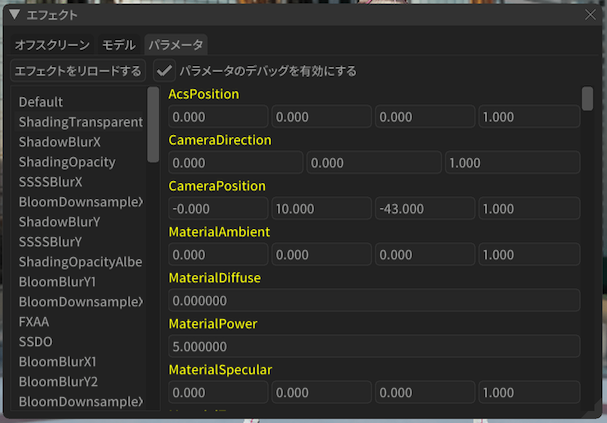Switch to the モデル tab
The width and height of the screenshot is (607, 423).
pos(119,45)
